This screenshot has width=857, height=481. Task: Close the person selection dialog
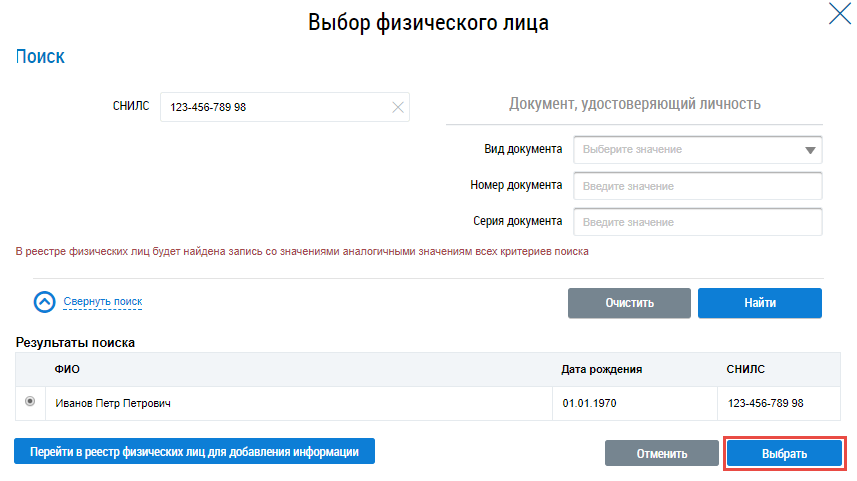tap(837, 15)
